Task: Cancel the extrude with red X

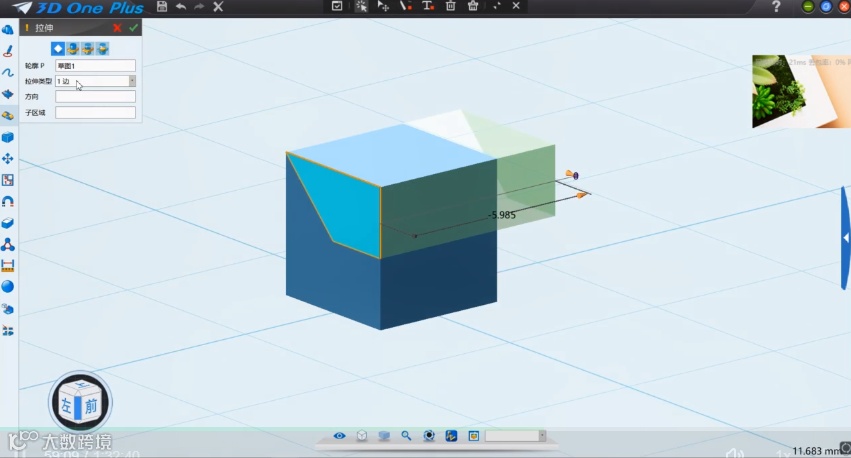Action: pos(117,28)
